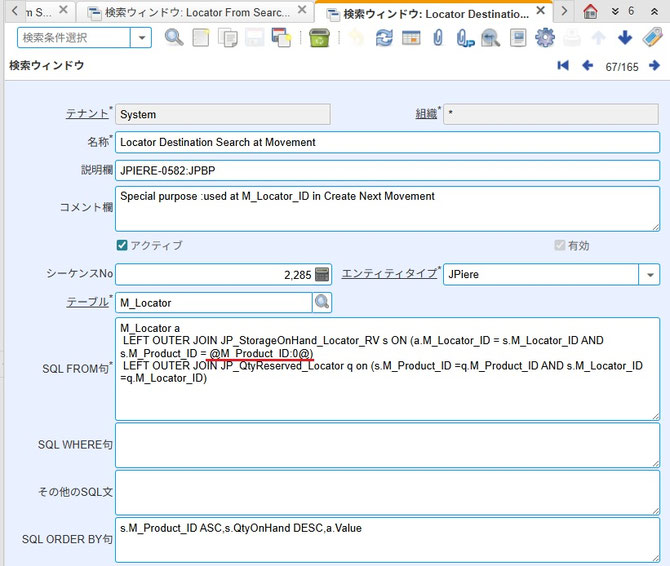Click 組織 field label link

pos(426,114)
